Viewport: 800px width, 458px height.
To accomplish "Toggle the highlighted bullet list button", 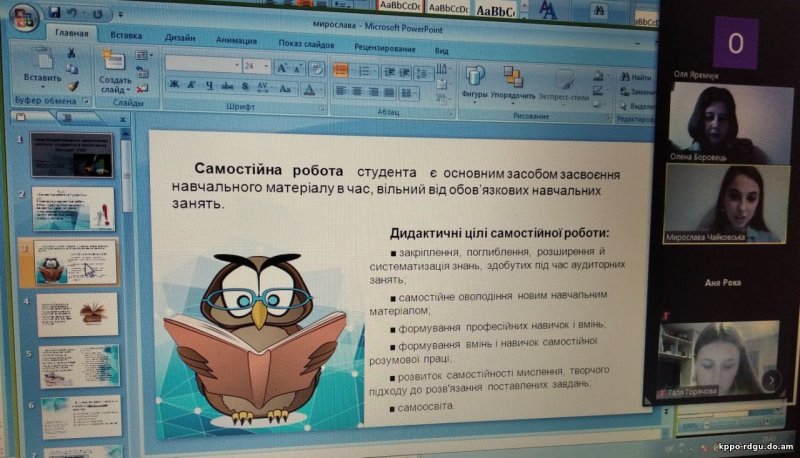I will [x=342, y=70].
